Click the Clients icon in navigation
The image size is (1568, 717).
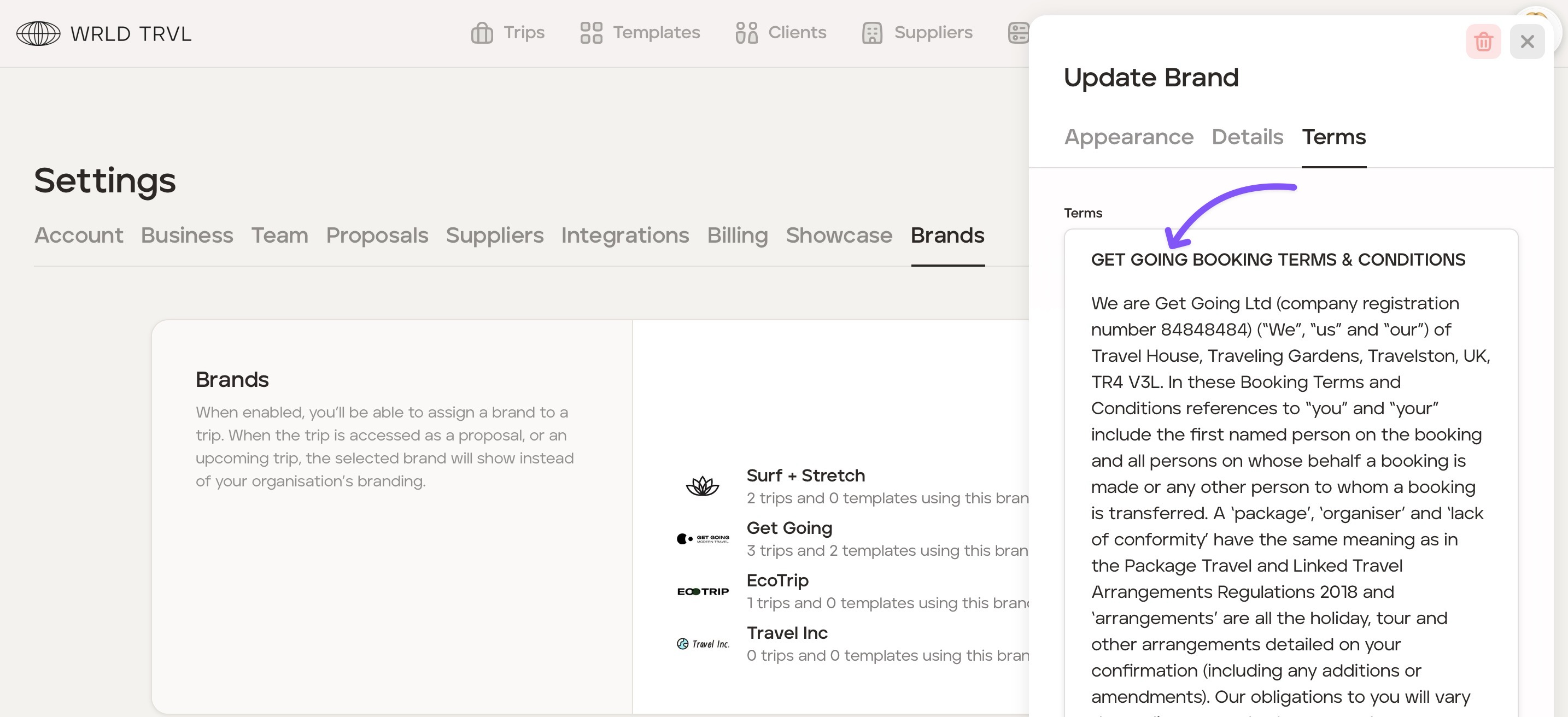[746, 33]
